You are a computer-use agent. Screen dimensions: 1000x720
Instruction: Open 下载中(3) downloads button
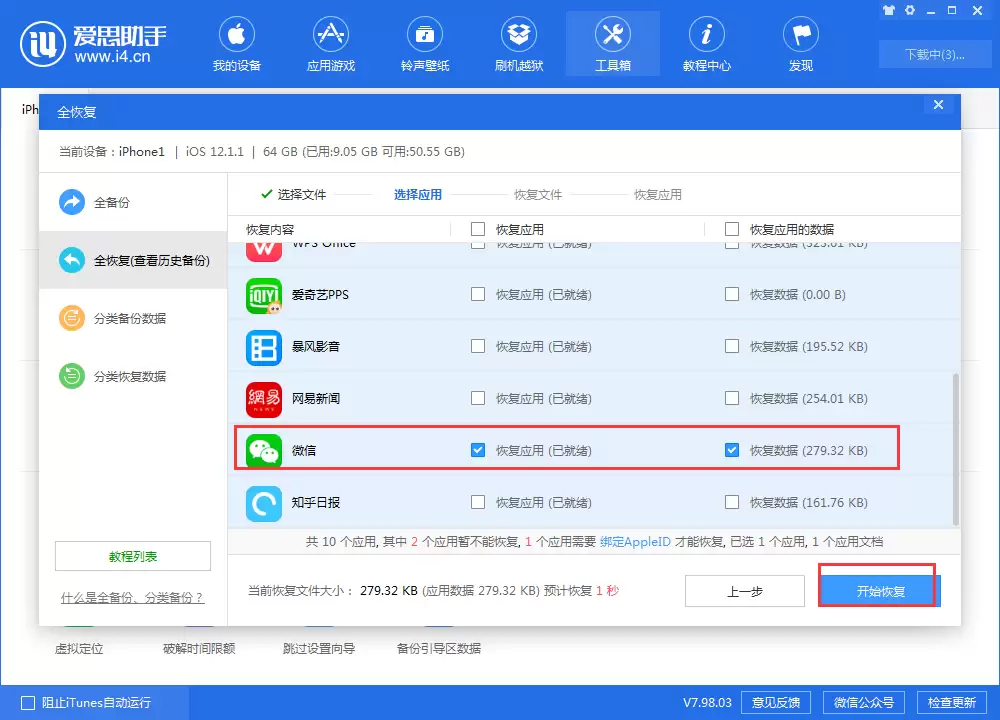[x=934, y=54]
